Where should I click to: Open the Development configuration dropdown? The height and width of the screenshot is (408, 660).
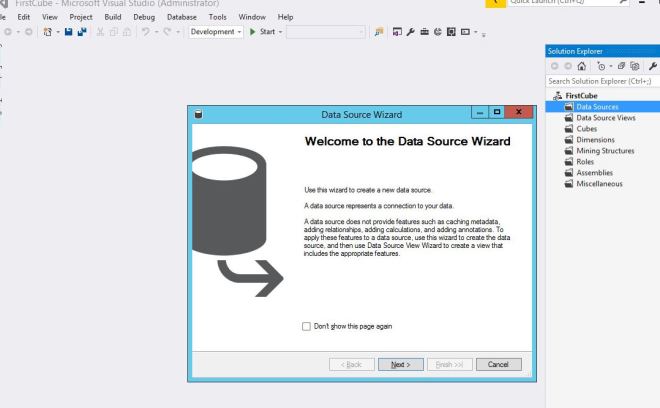tap(215, 33)
